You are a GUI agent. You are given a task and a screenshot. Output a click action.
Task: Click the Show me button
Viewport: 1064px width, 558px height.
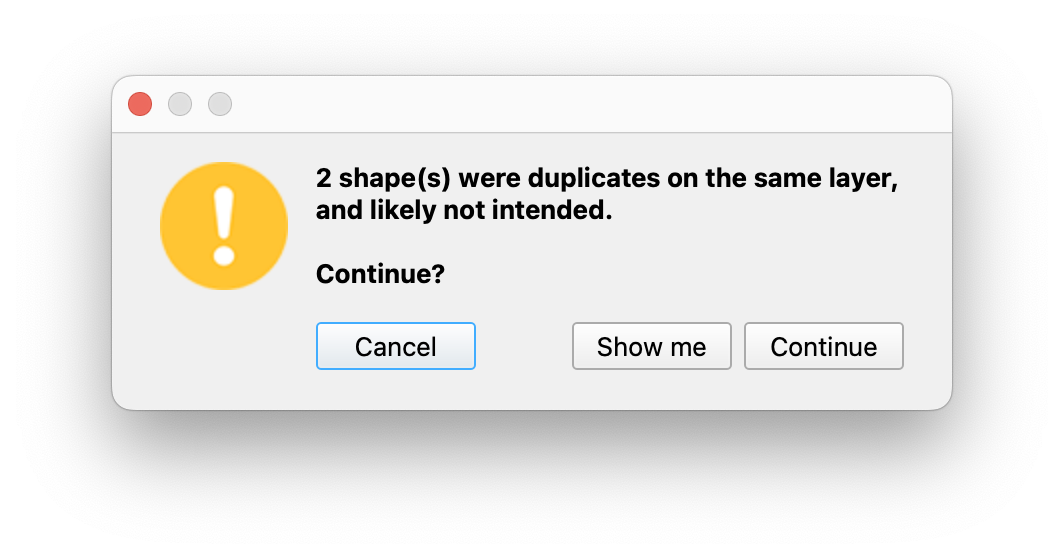pyautogui.click(x=651, y=346)
